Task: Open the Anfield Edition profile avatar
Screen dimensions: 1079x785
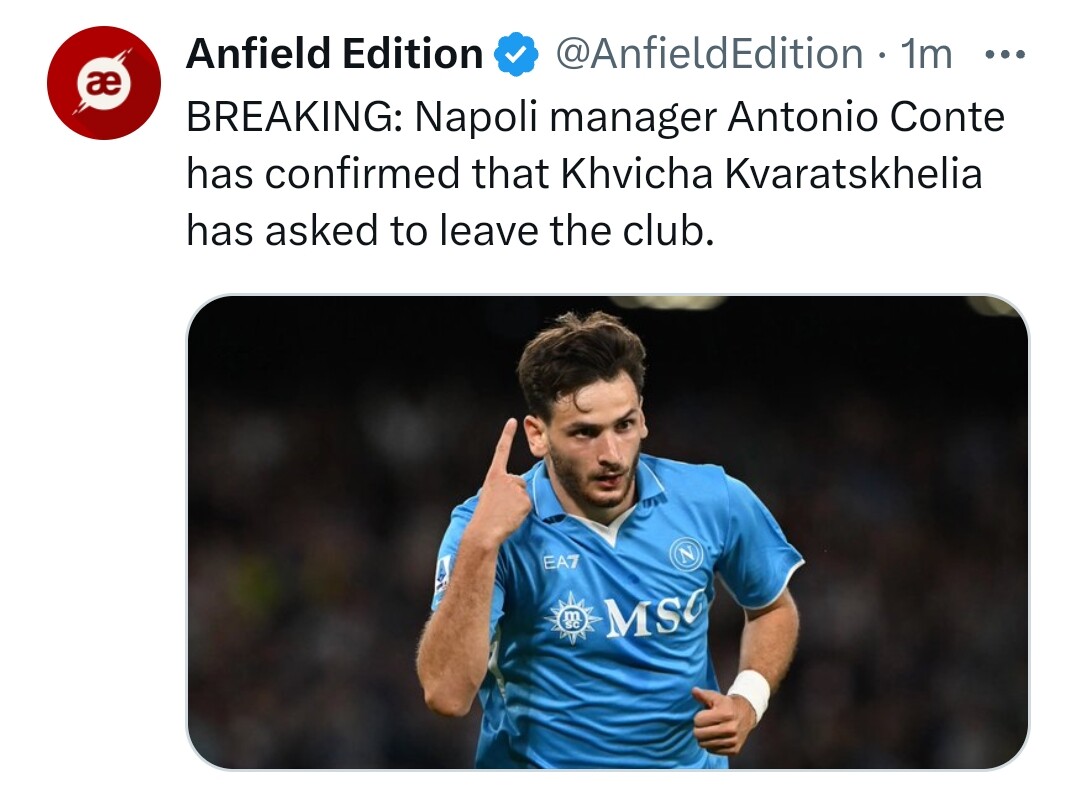Action: point(103,83)
